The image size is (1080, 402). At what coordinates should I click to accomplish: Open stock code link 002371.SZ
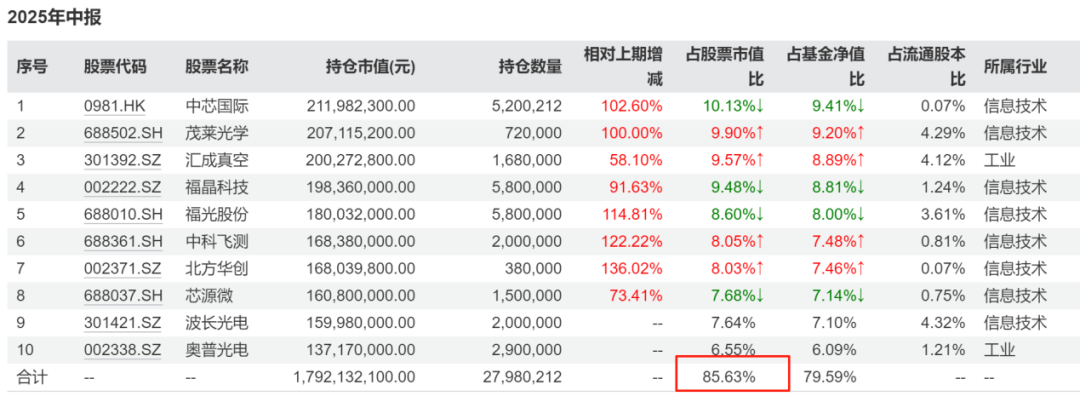click(x=123, y=269)
